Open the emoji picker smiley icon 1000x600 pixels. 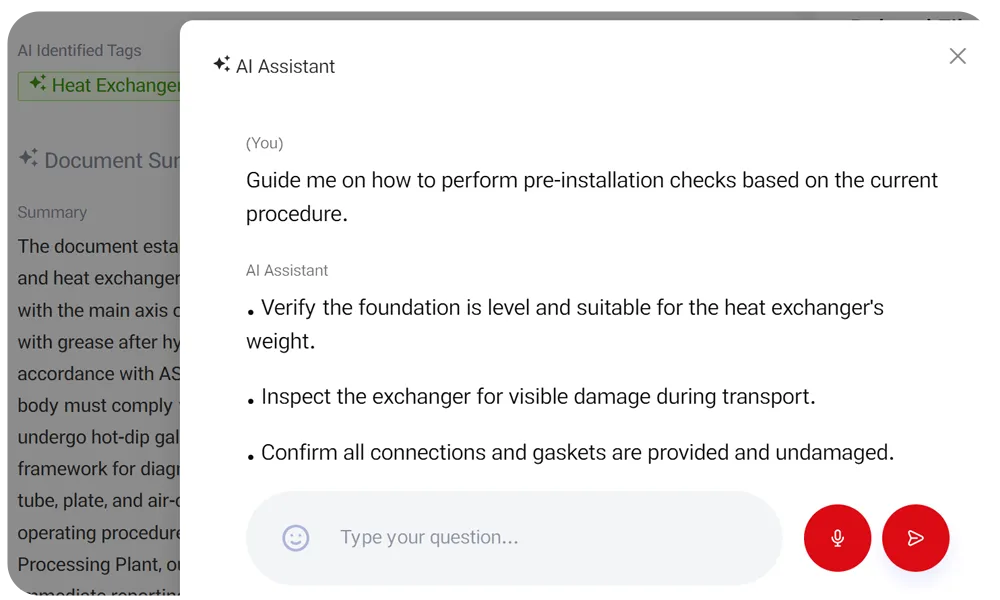click(x=296, y=538)
